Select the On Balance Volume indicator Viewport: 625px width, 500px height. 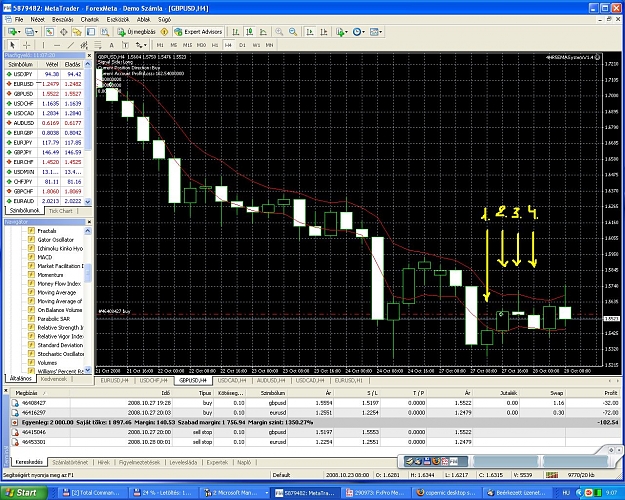point(59,310)
